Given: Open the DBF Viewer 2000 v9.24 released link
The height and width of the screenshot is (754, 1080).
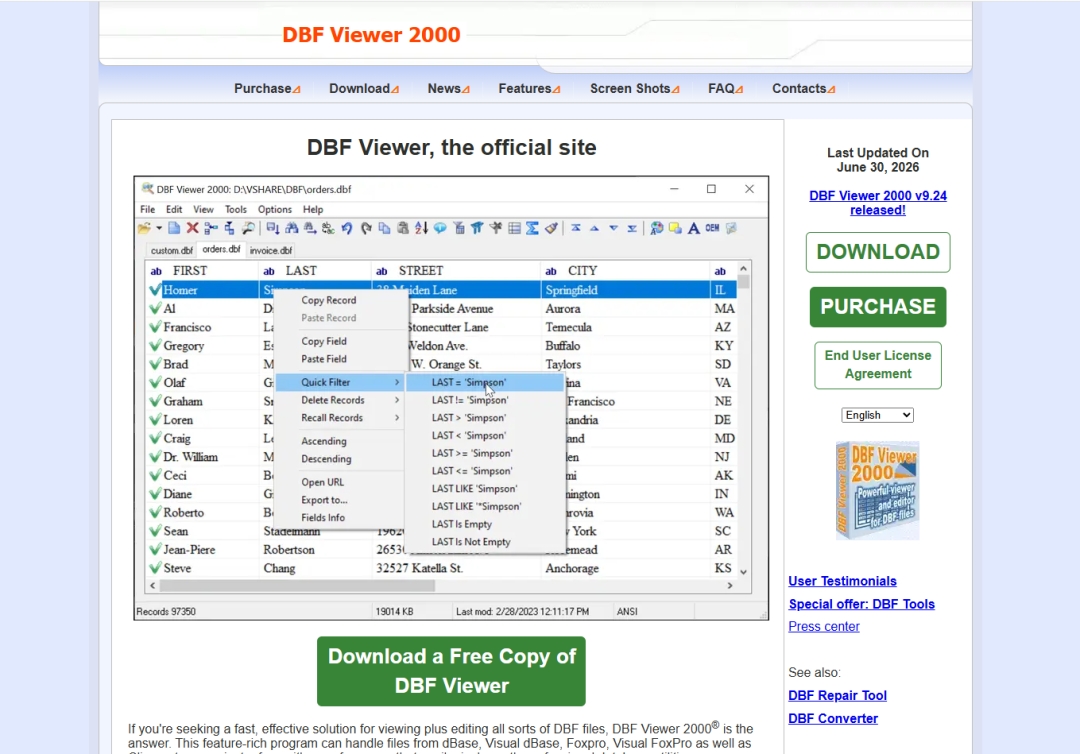Looking at the screenshot, I should (x=878, y=203).
